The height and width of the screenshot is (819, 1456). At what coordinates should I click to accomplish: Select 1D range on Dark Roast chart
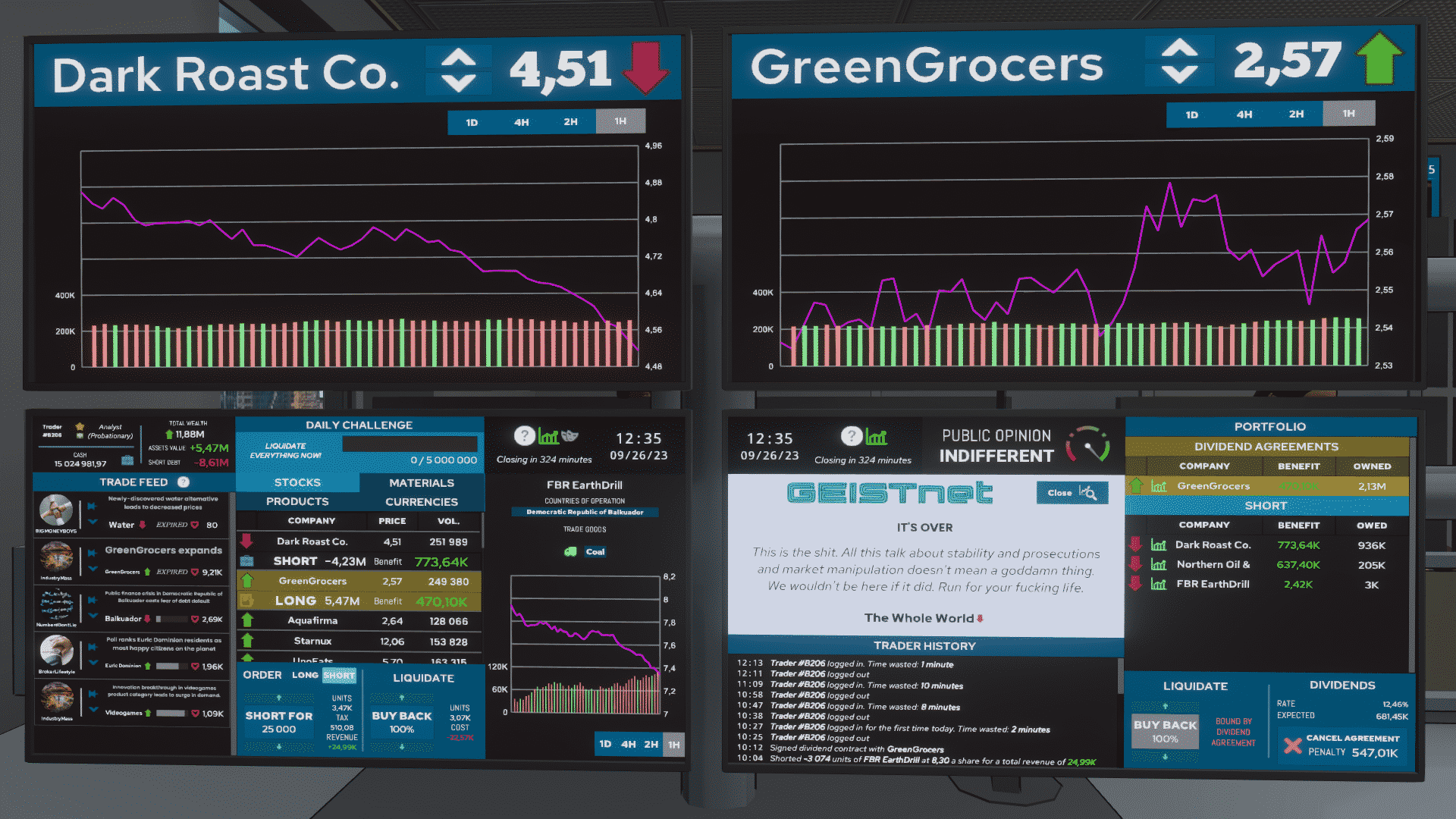[x=472, y=122]
